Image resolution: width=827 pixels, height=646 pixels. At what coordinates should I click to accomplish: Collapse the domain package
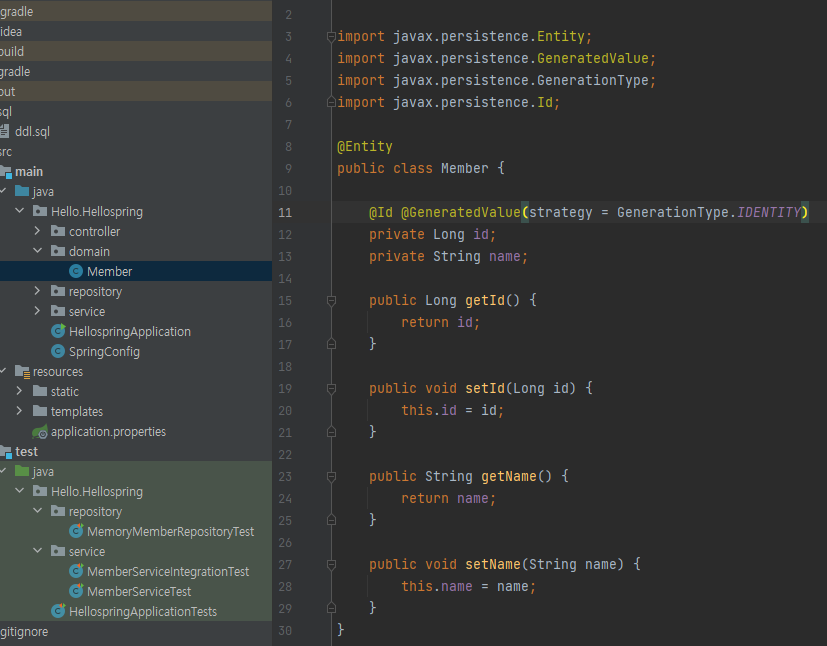37,251
